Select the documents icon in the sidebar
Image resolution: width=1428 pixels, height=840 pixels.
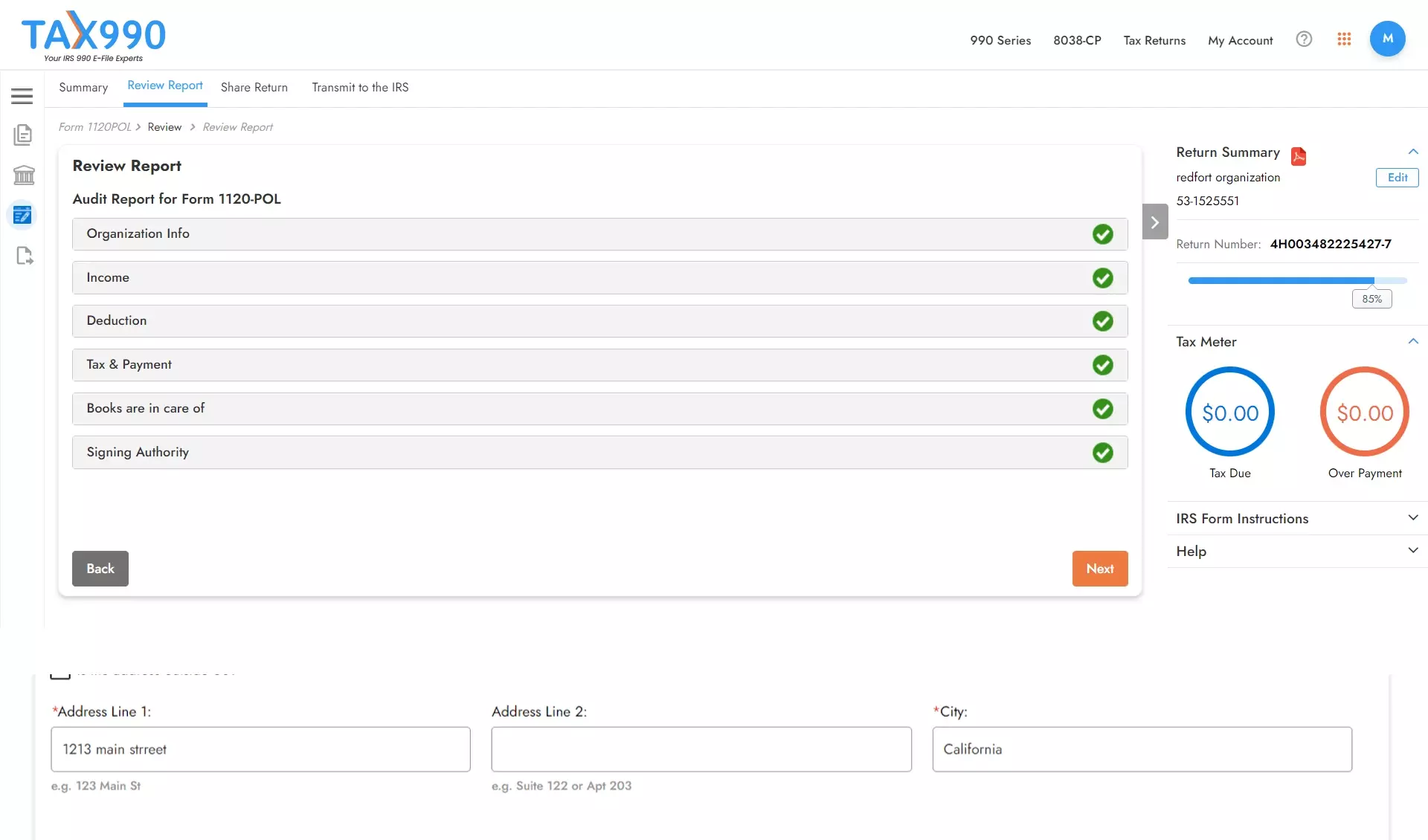[23, 135]
